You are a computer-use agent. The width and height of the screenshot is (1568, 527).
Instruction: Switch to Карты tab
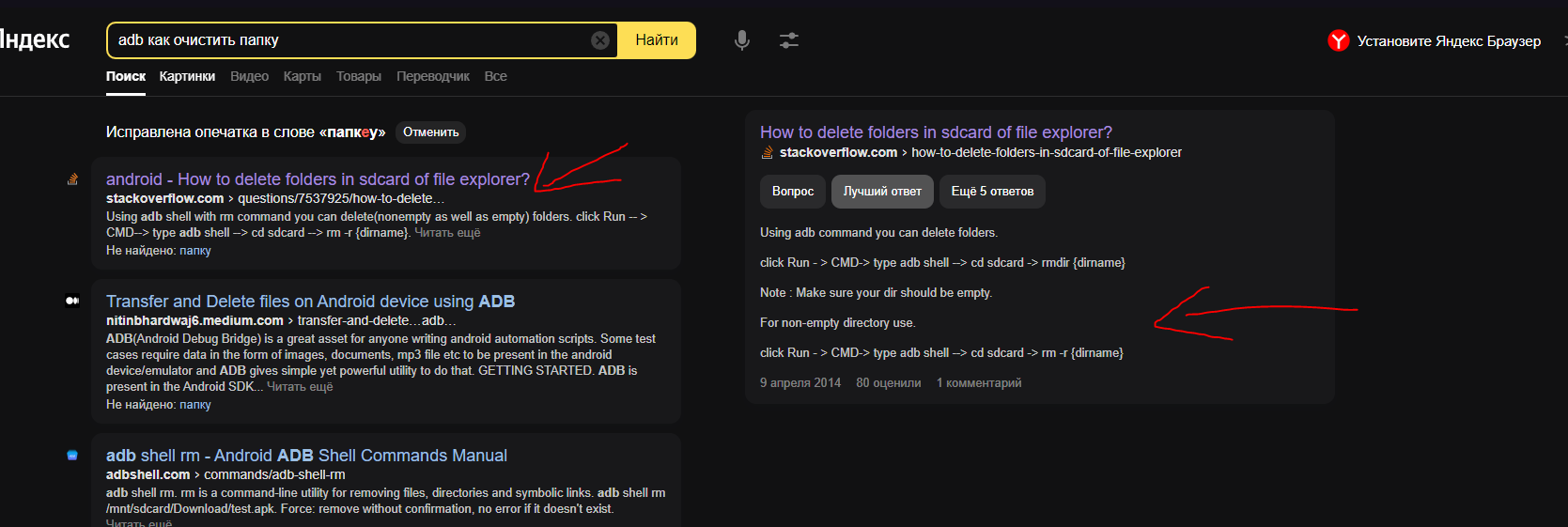(303, 76)
